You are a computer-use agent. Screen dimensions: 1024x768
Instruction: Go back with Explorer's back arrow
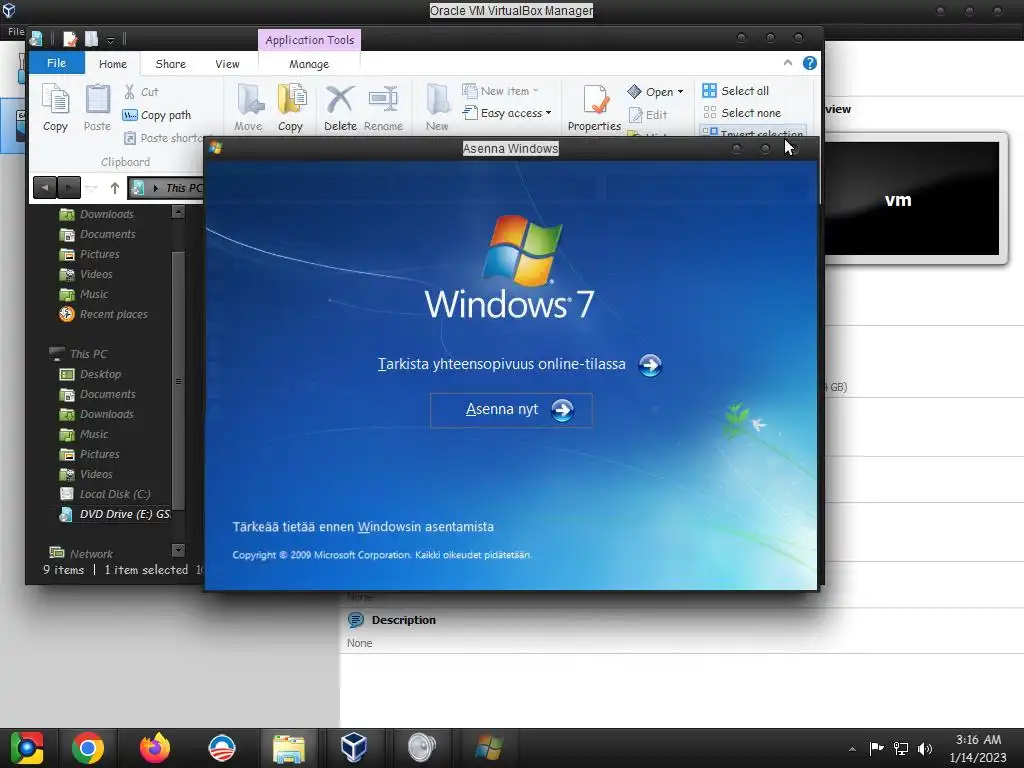(x=45, y=188)
